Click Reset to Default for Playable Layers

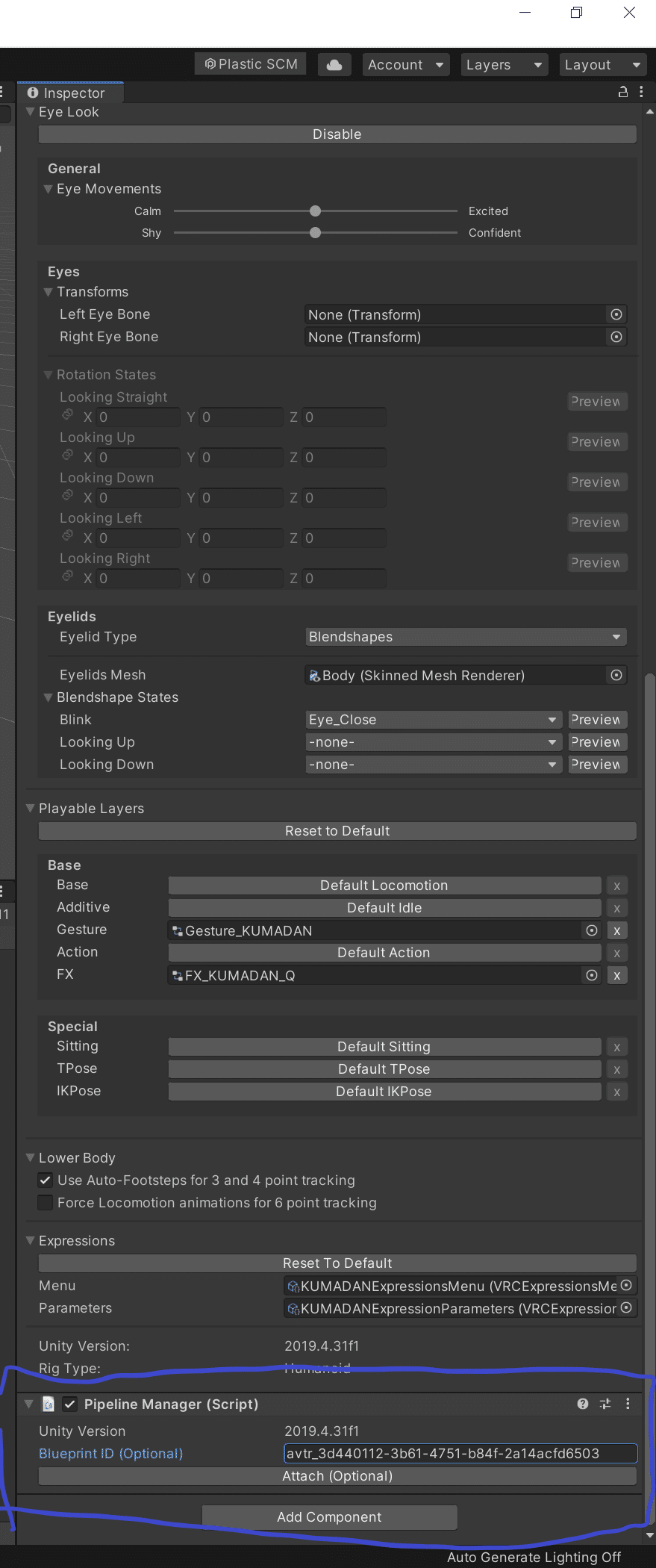[x=337, y=831]
